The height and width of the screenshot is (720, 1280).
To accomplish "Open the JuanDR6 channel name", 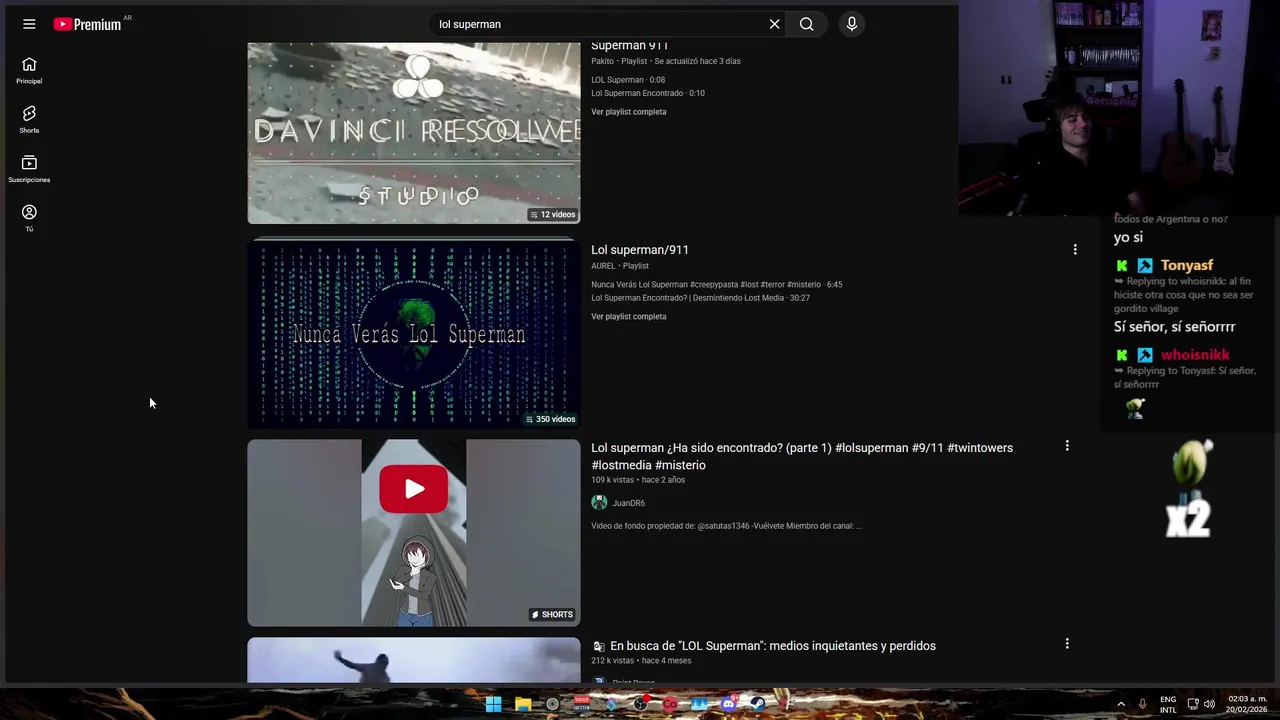I will [x=629, y=503].
